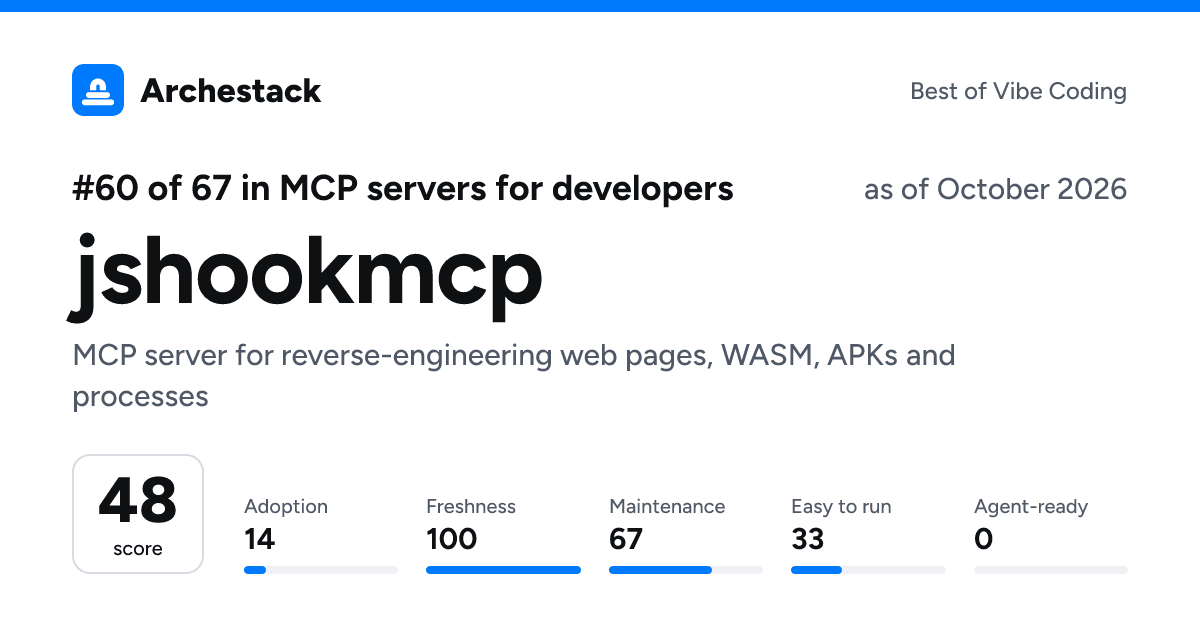Click the Adoption label
The width and height of the screenshot is (1200, 630).
(x=286, y=507)
